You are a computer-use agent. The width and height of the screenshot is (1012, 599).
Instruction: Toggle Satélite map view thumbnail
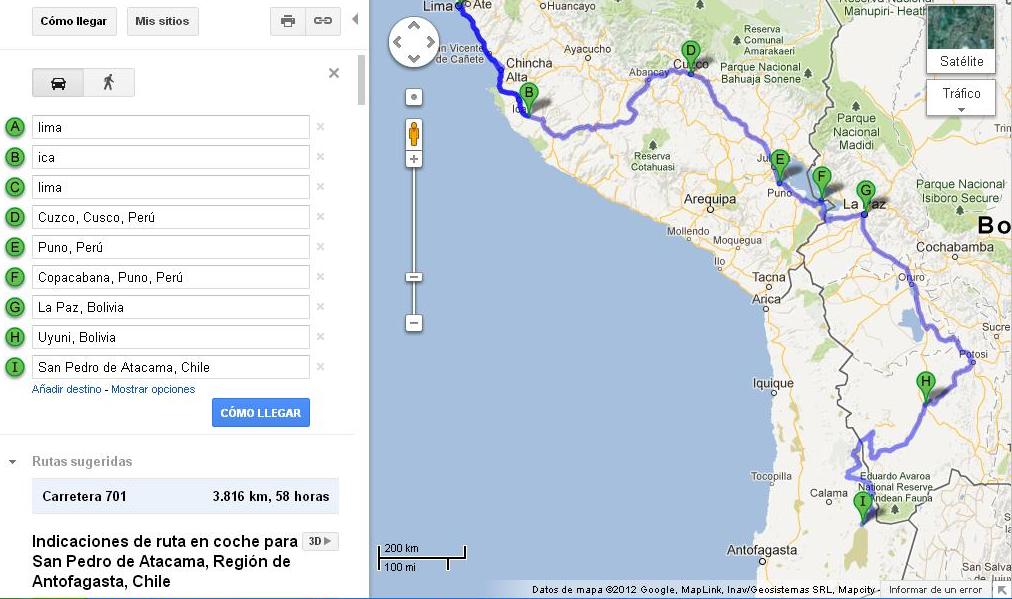coord(961,39)
